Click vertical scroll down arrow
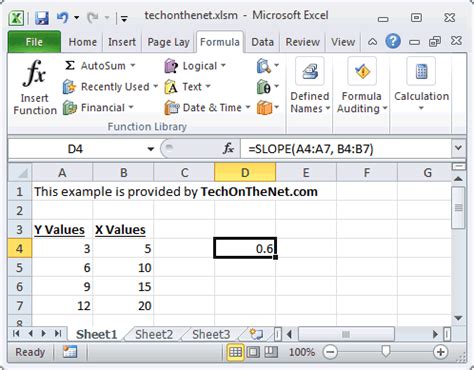This screenshot has height=370, width=474. click(x=458, y=318)
